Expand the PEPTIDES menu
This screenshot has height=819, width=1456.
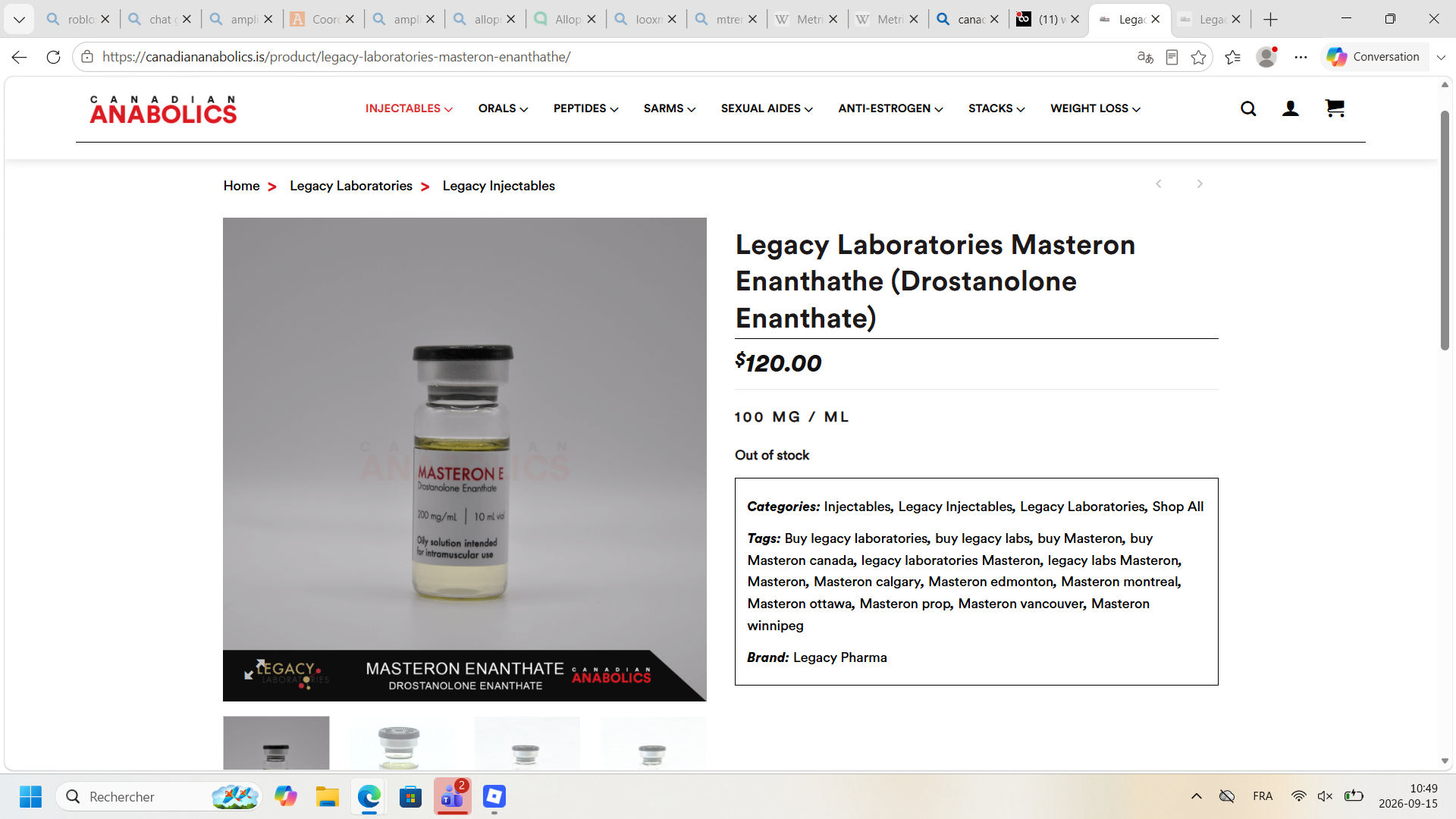click(x=585, y=108)
